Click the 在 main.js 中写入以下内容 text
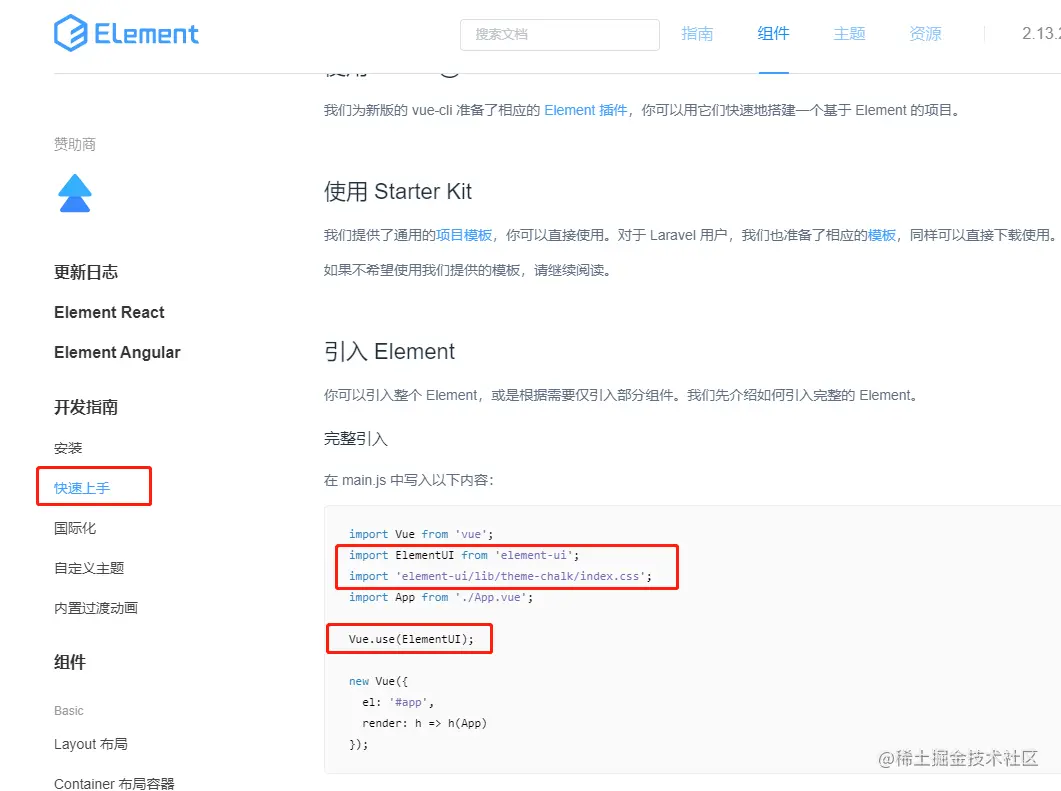 tap(409, 480)
